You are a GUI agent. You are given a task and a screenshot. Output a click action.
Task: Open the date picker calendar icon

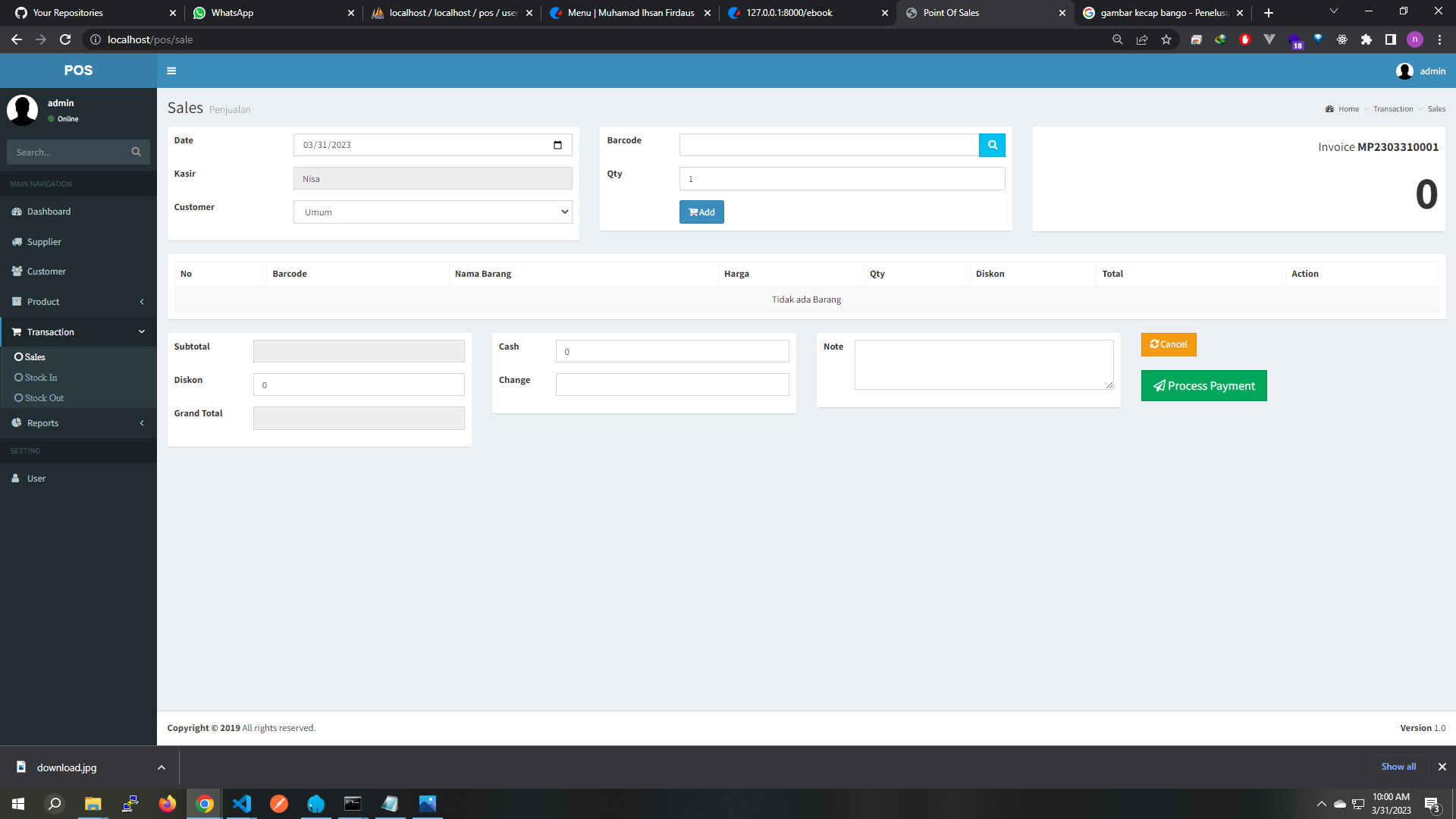point(557,145)
